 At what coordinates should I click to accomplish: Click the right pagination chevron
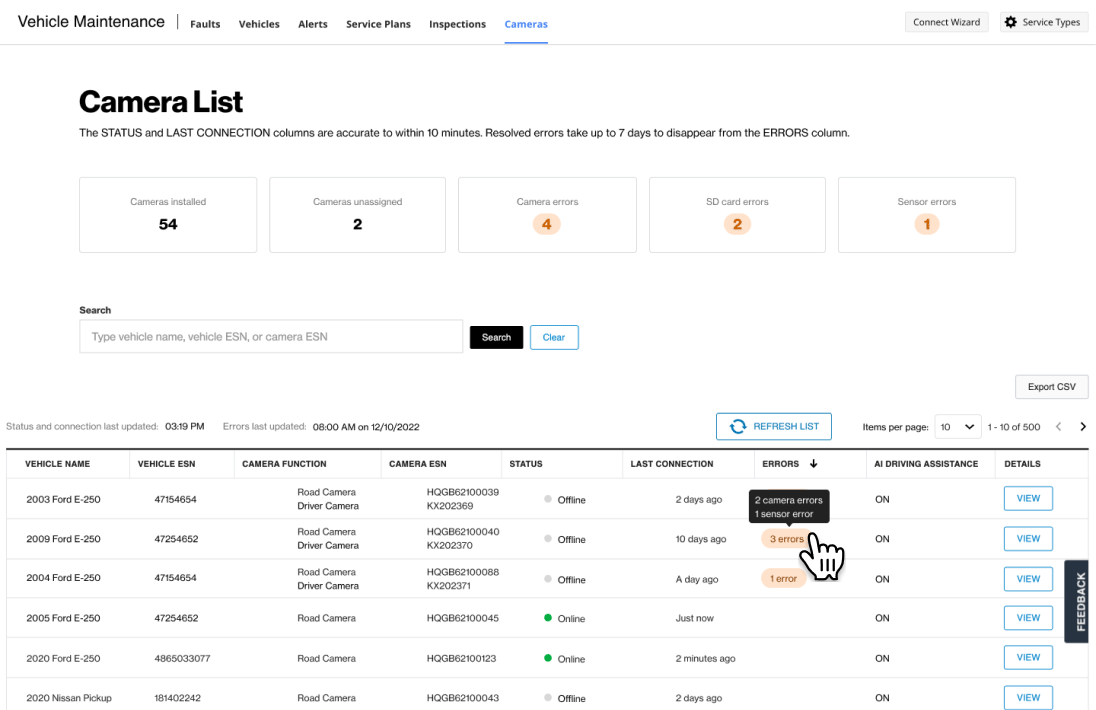tap(1083, 426)
